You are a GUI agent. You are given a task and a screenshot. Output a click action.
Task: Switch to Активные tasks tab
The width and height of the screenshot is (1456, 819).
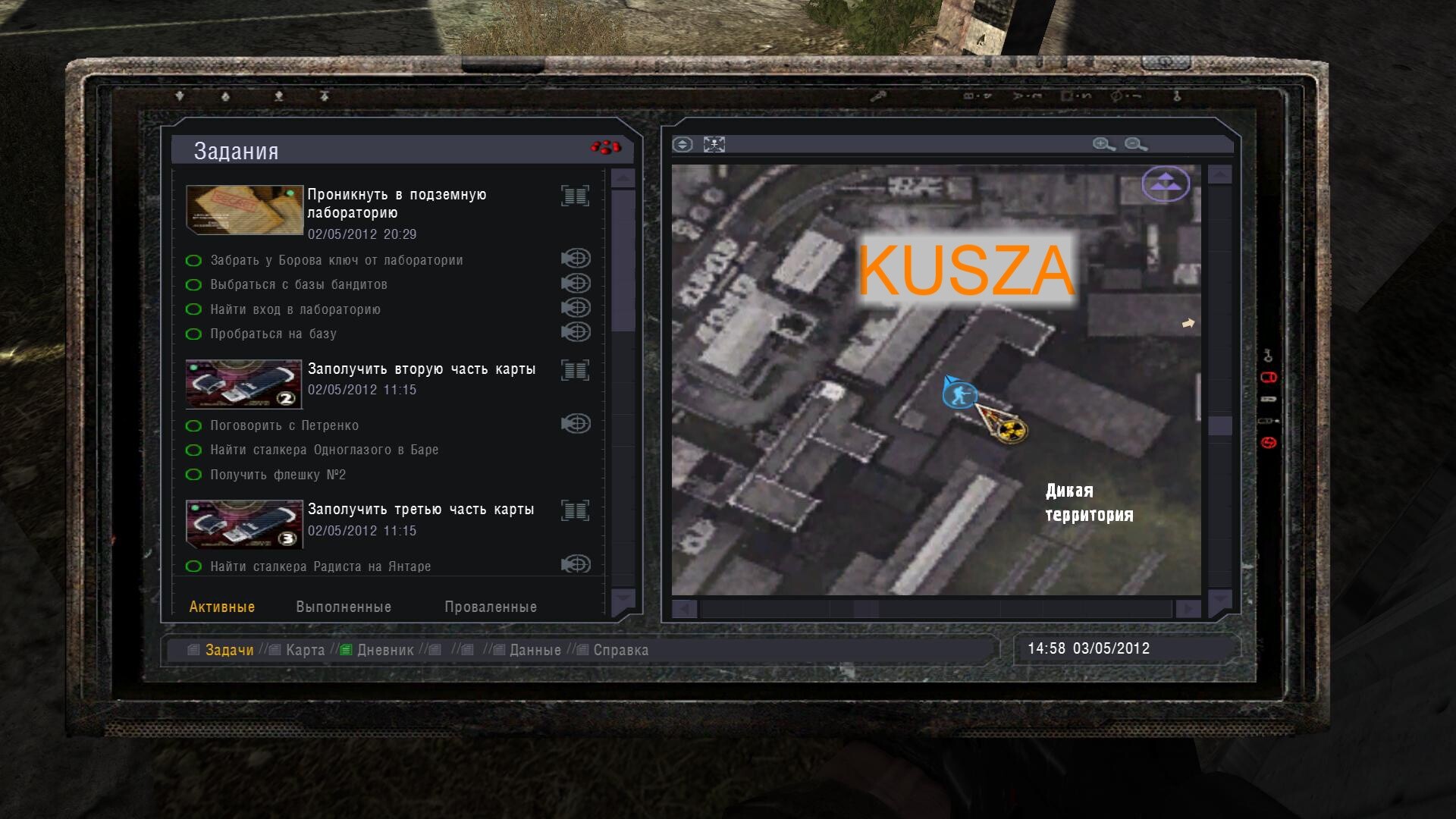(x=222, y=607)
